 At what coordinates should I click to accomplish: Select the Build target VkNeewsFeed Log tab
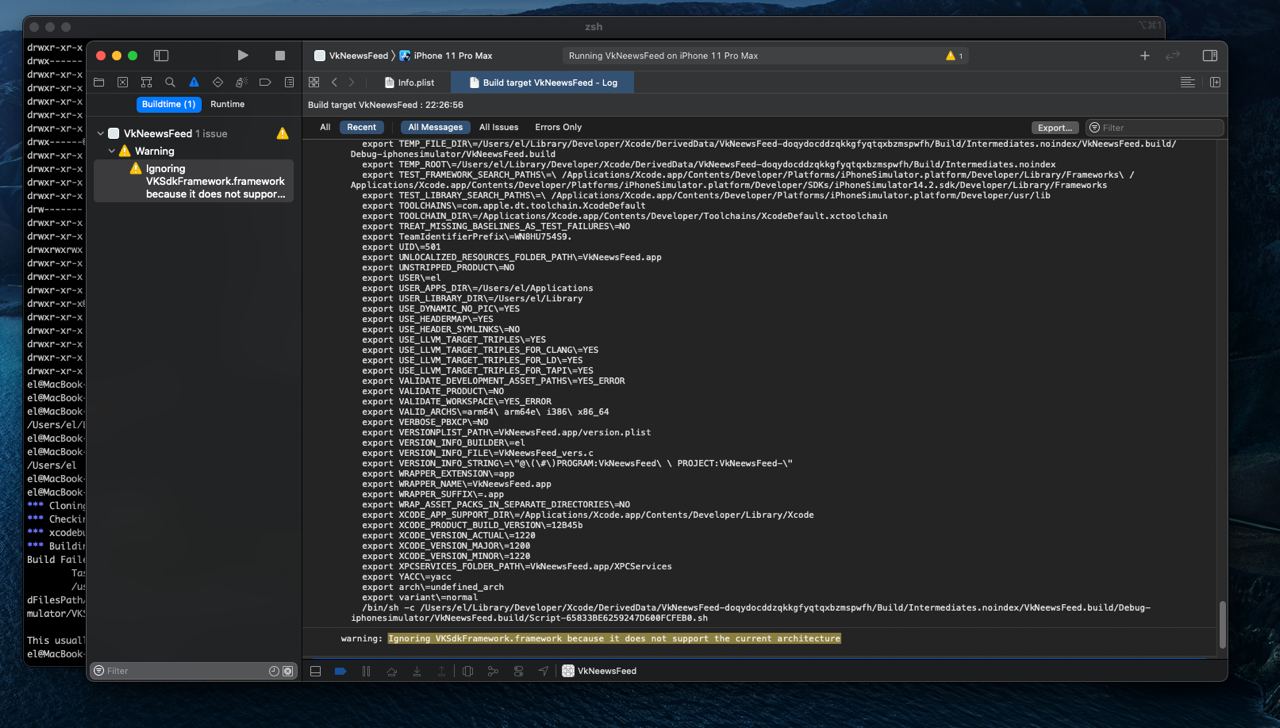click(x=543, y=82)
